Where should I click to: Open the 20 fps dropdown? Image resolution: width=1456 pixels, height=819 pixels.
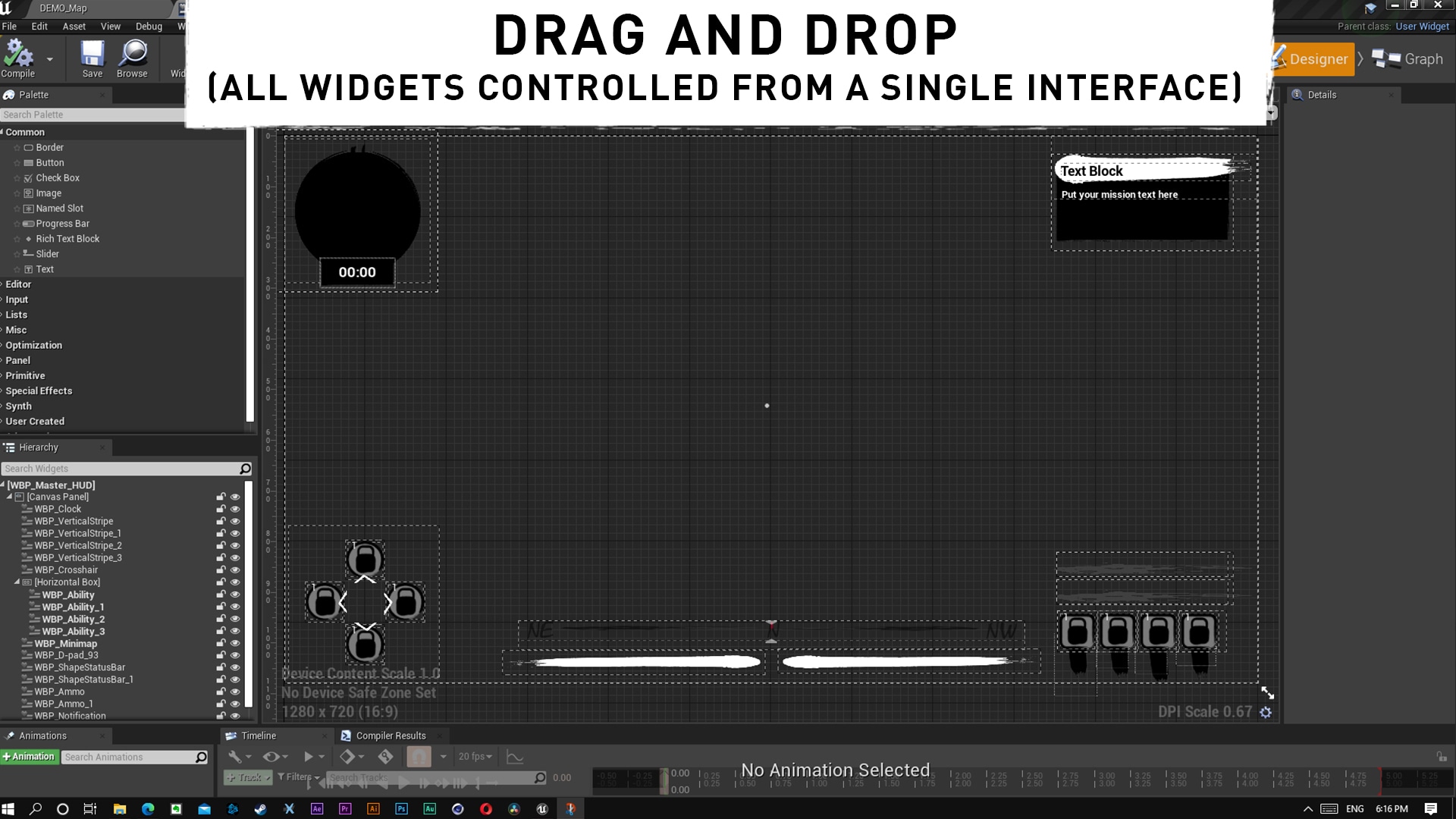pos(475,756)
